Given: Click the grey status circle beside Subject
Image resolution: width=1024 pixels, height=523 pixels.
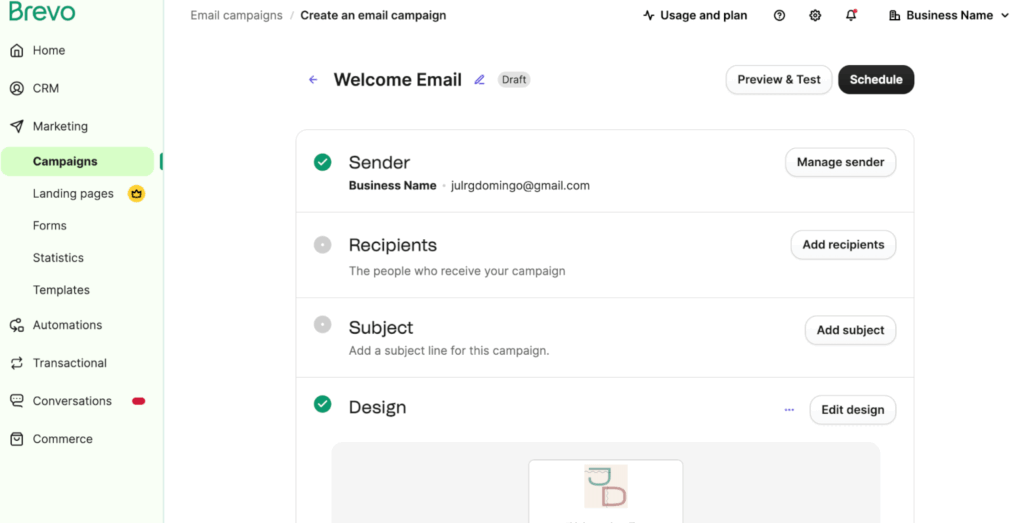Looking at the screenshot, I should (x=323, y=325).
